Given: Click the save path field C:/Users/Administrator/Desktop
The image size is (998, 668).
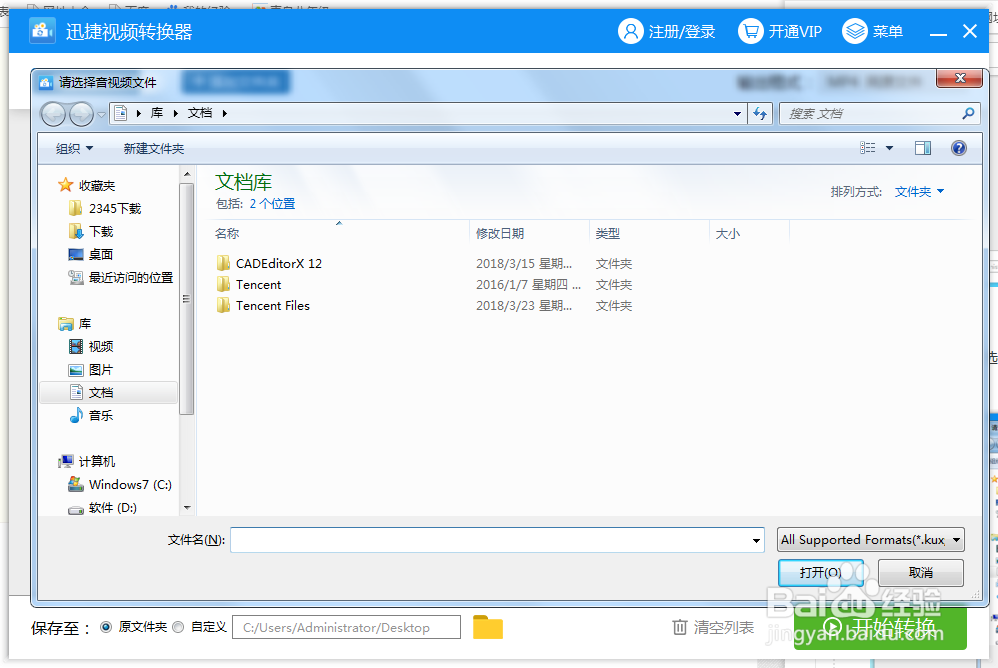Looking at the screenshot, I should (346, 627).
